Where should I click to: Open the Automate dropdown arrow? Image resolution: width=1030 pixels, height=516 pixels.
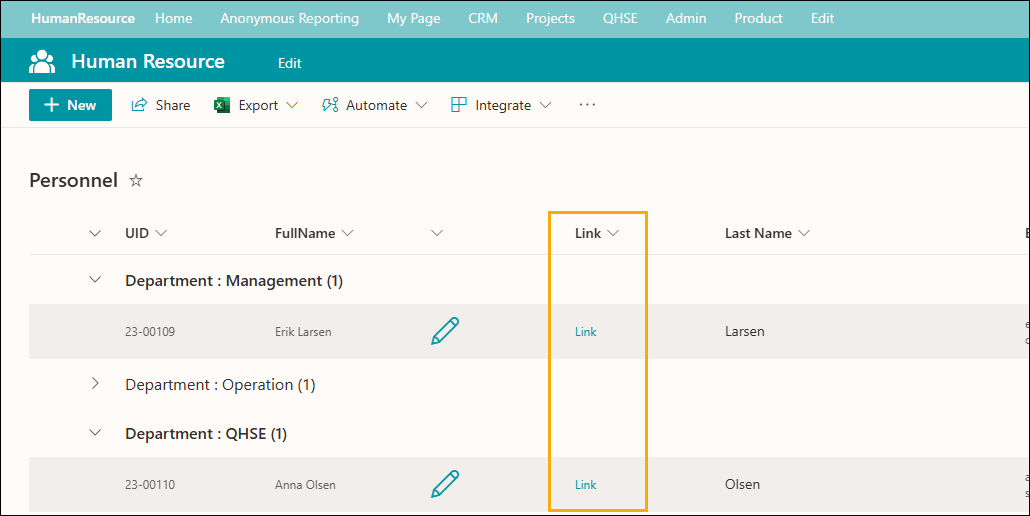tap(422, 105)
